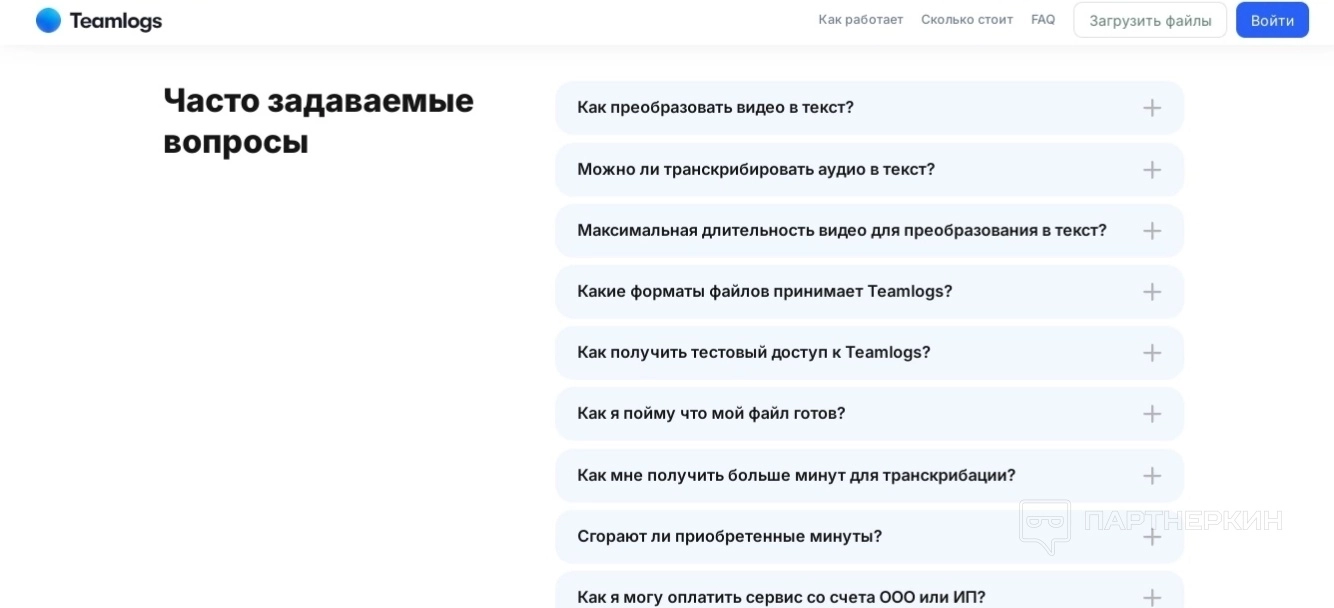Expand plus icon for 'Как мне получить больше минут'
This screenshot has width=1334, height=608.
[x=1152, y=476]
